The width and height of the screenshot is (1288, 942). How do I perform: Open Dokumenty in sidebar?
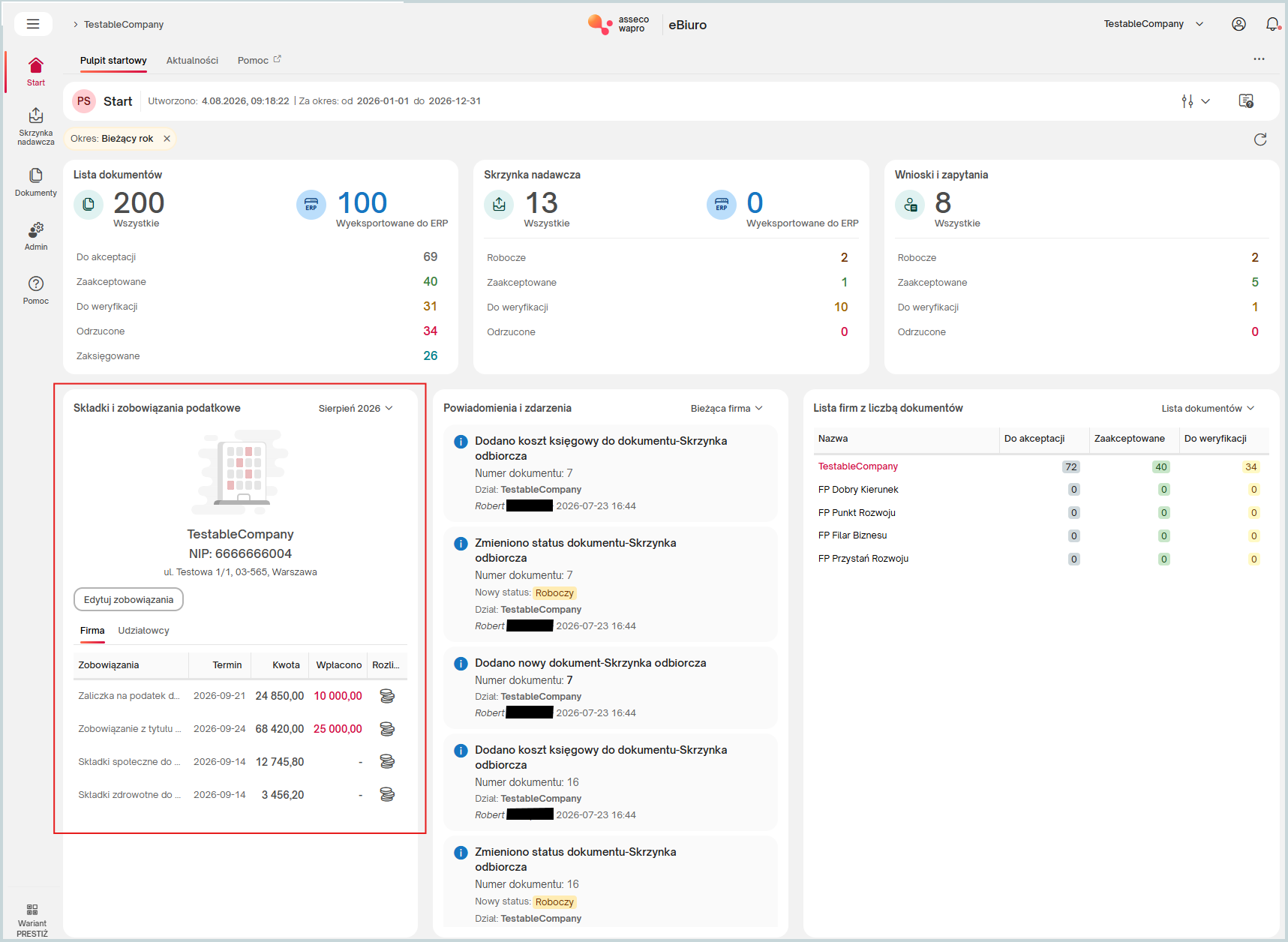[36, 182]
